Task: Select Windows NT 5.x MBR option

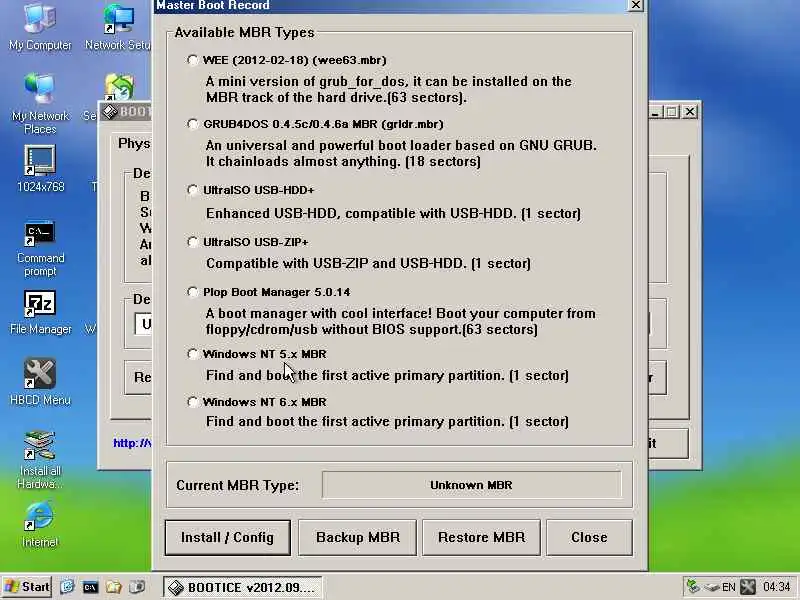Action: (192, 354)
